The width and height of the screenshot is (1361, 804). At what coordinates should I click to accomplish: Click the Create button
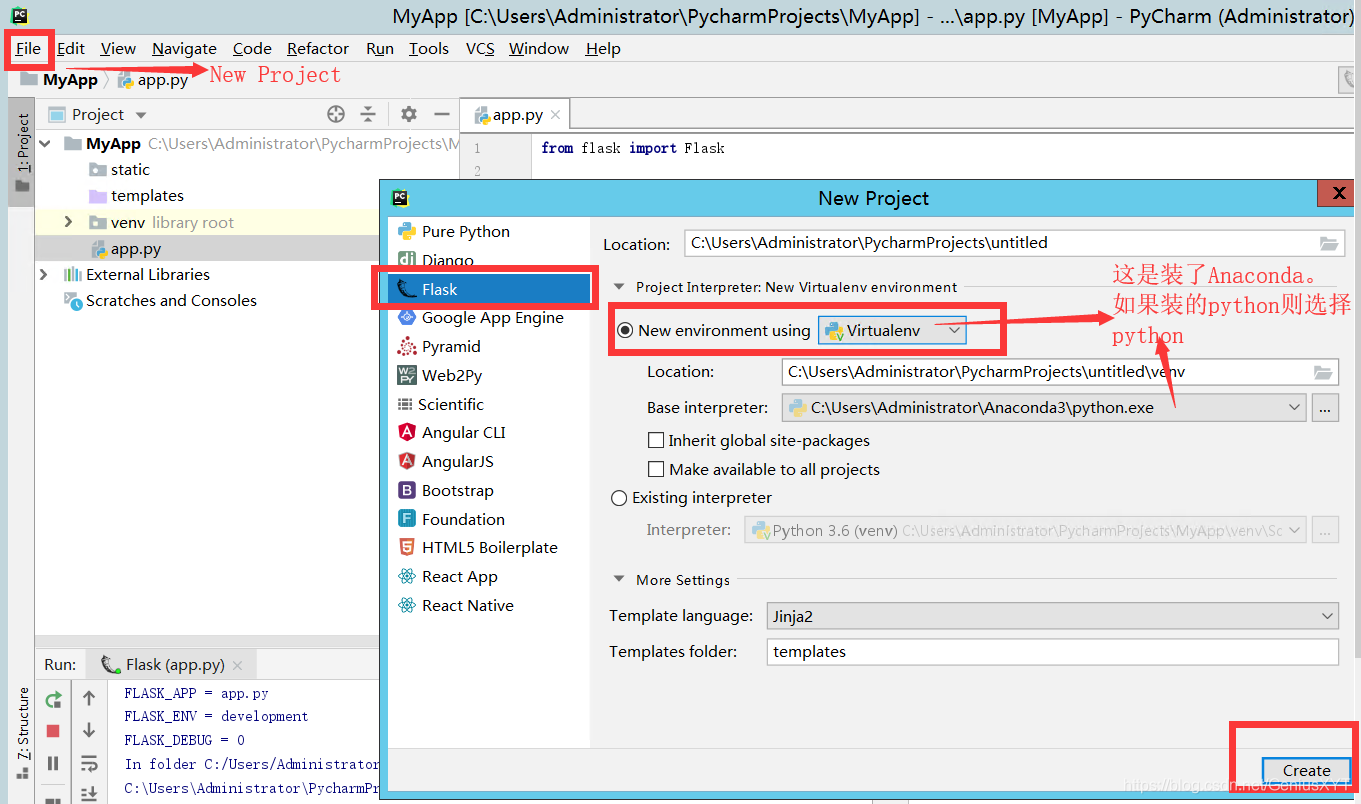(x=1306, y=770)
